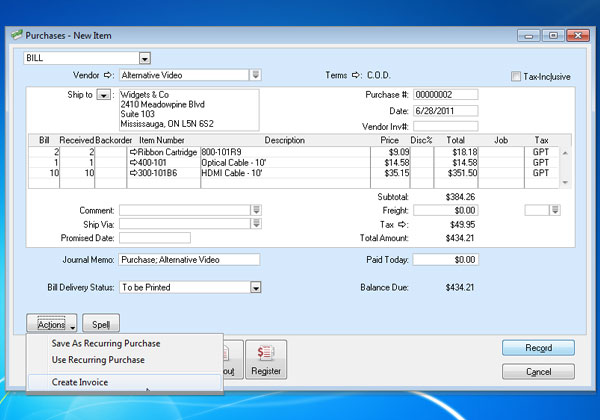Open the Vendor selection dropdown

click(256, 75)
